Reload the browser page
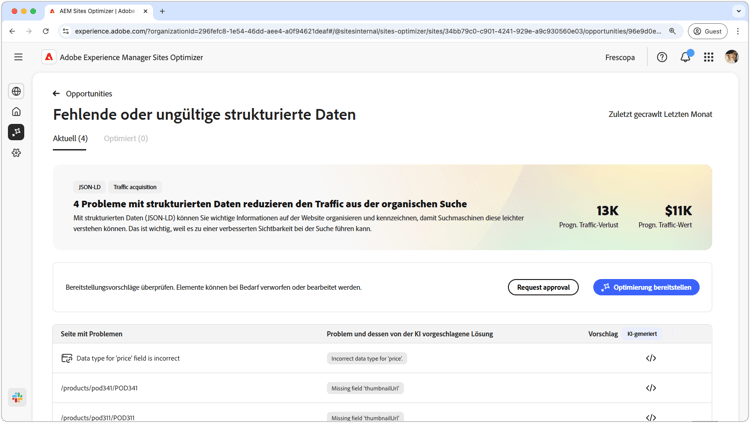Screen dimensions: 750x423 click(x=45, y=31)
